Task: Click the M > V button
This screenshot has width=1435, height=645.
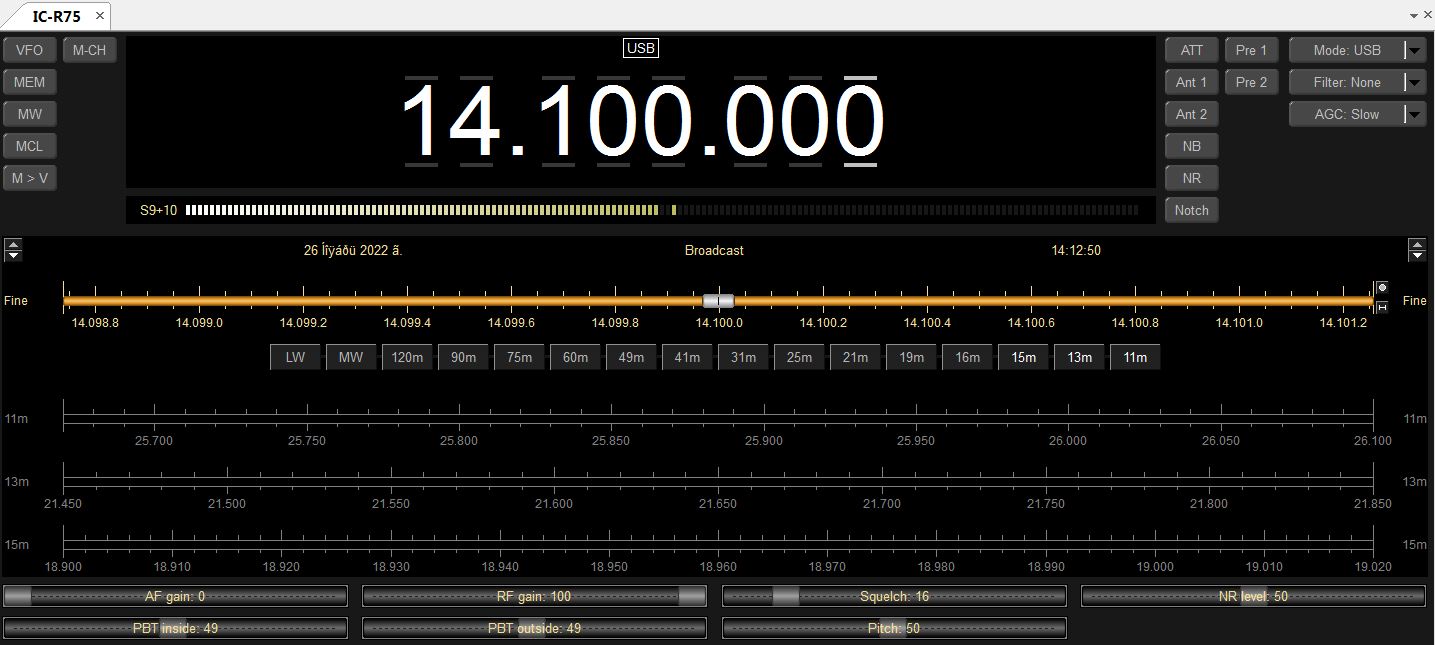Action: [30, 178]
